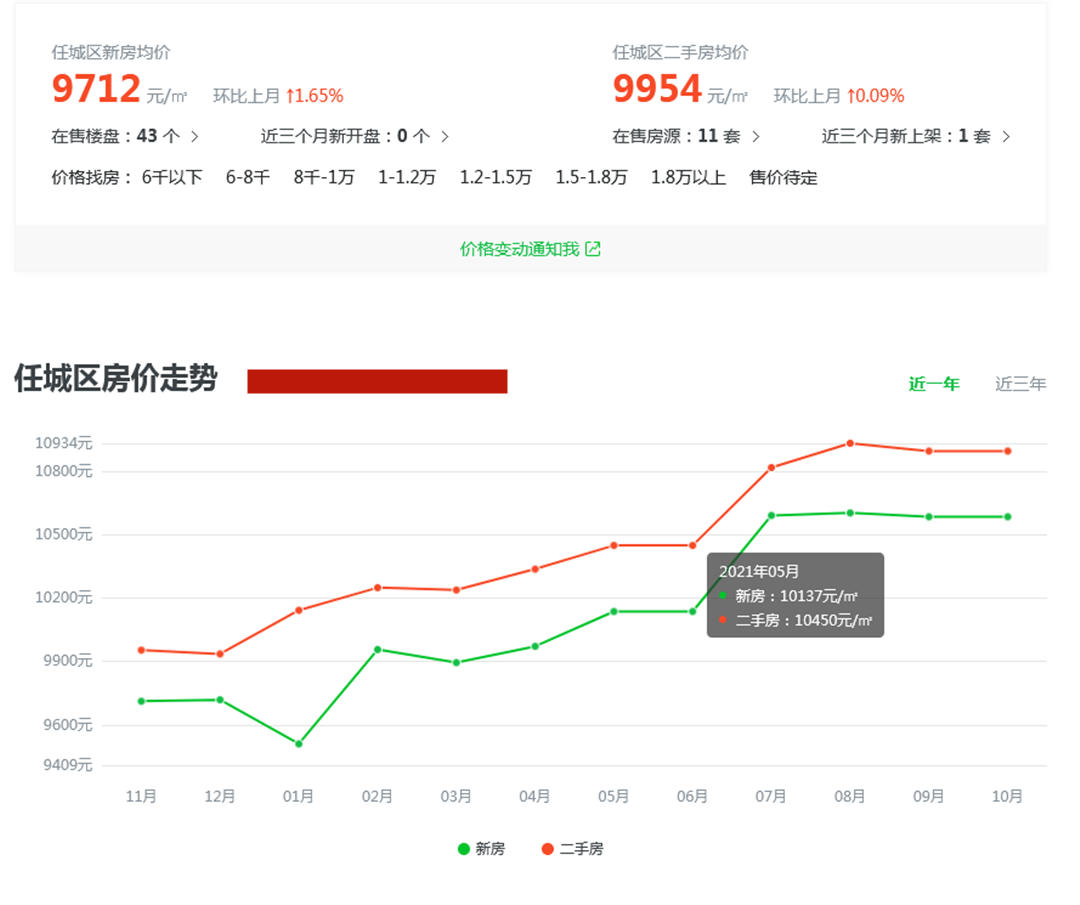The height and width of the screenshot is (905, 1080).
Task: Open 近三个月新上架 1 套 link
Action: [916, 136]
